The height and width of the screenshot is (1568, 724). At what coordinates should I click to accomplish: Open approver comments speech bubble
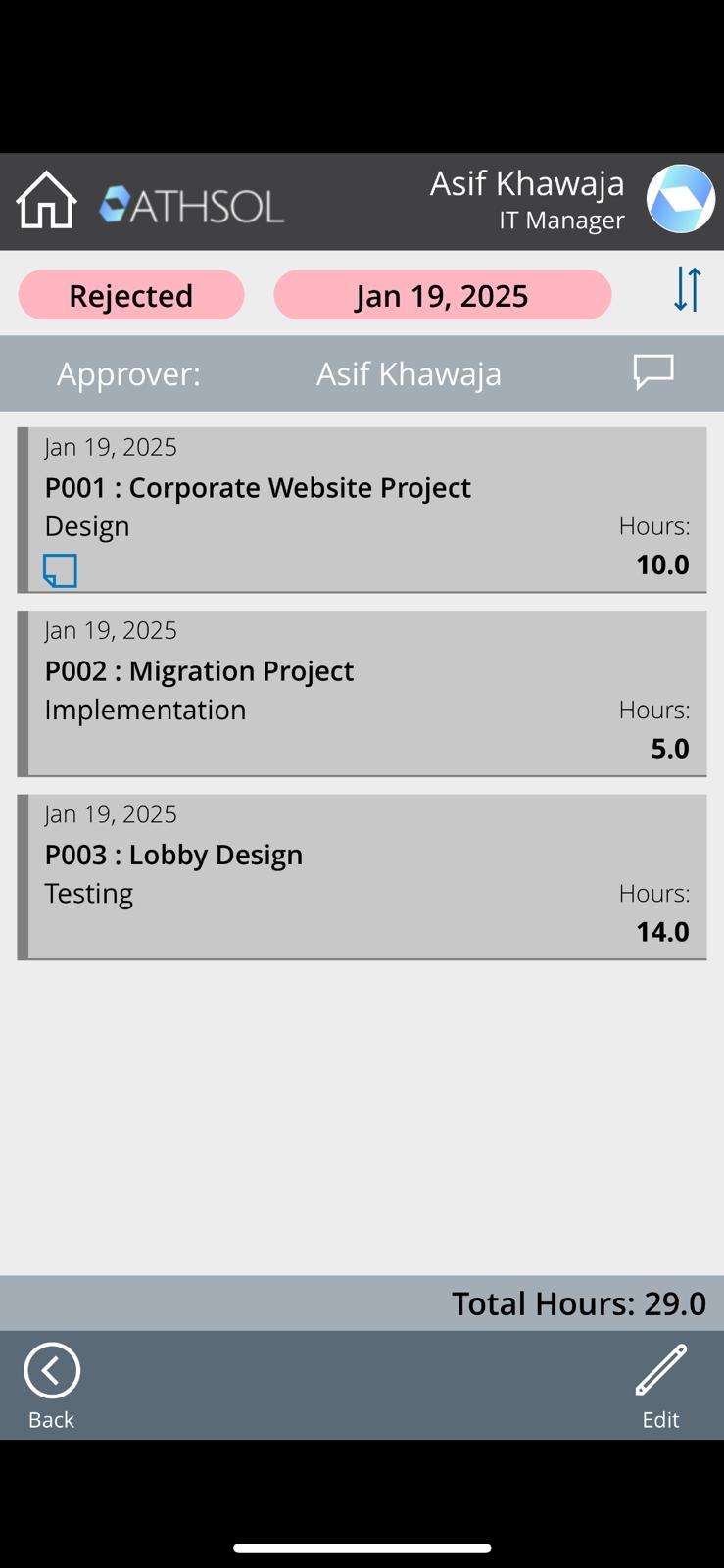[653, 372]
